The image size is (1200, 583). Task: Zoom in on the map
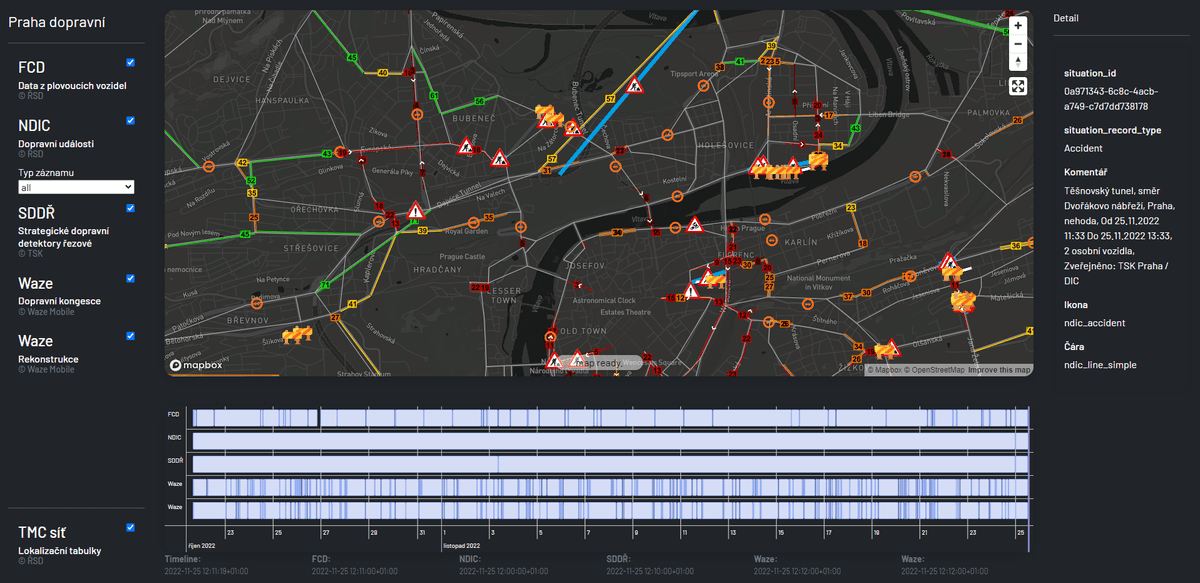click(1018, 25)
